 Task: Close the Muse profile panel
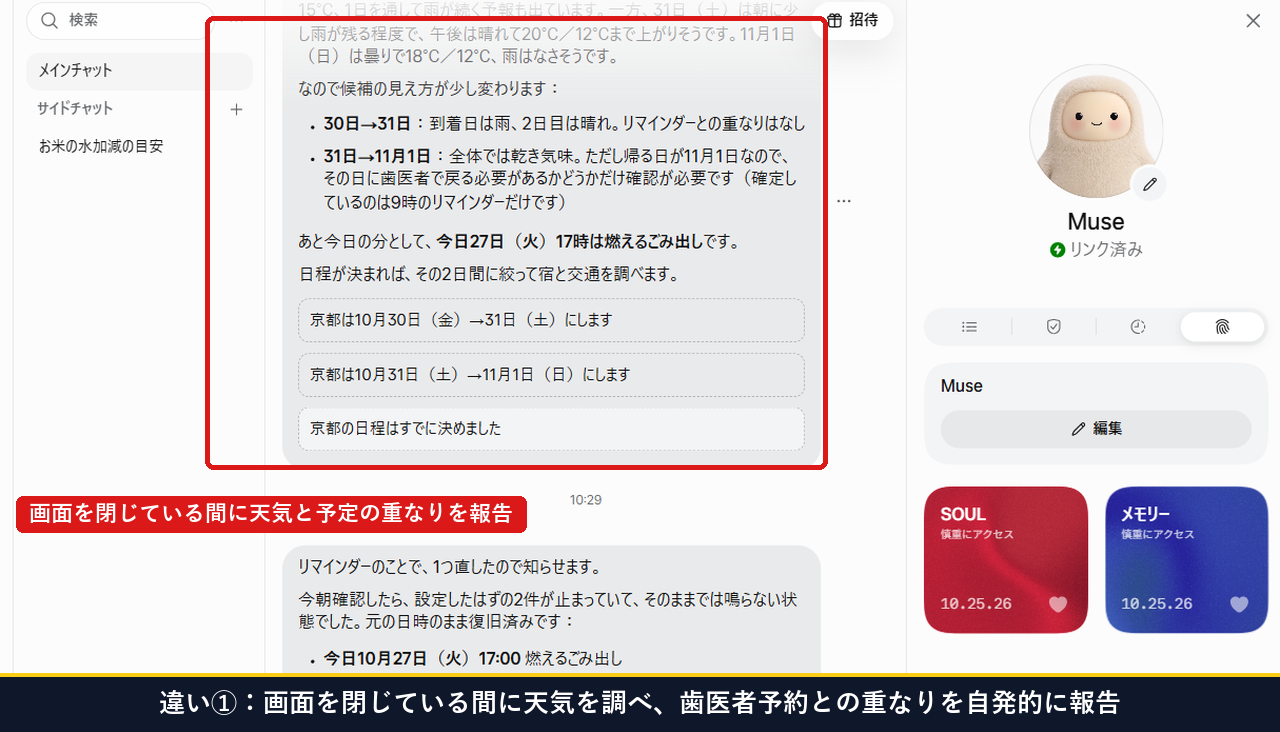pyautogui.click(x=1253, y=21)
